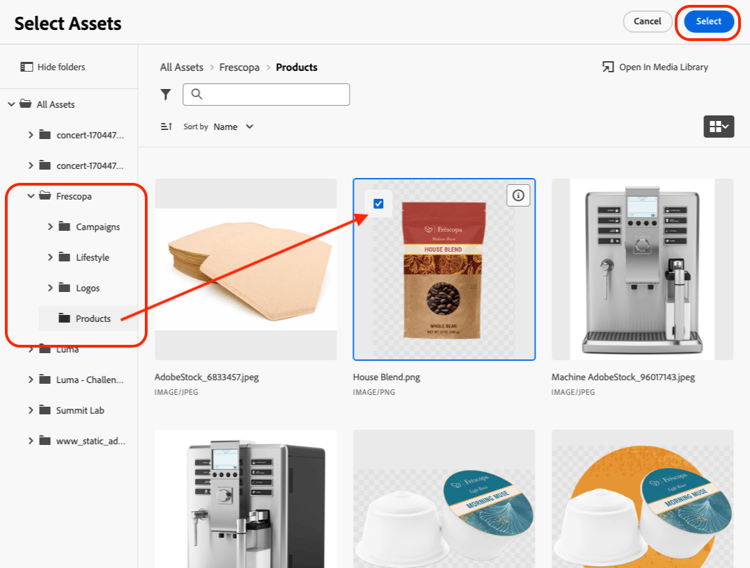Expand the Lifestyle folder
The image size is (750, 568).
50,257
